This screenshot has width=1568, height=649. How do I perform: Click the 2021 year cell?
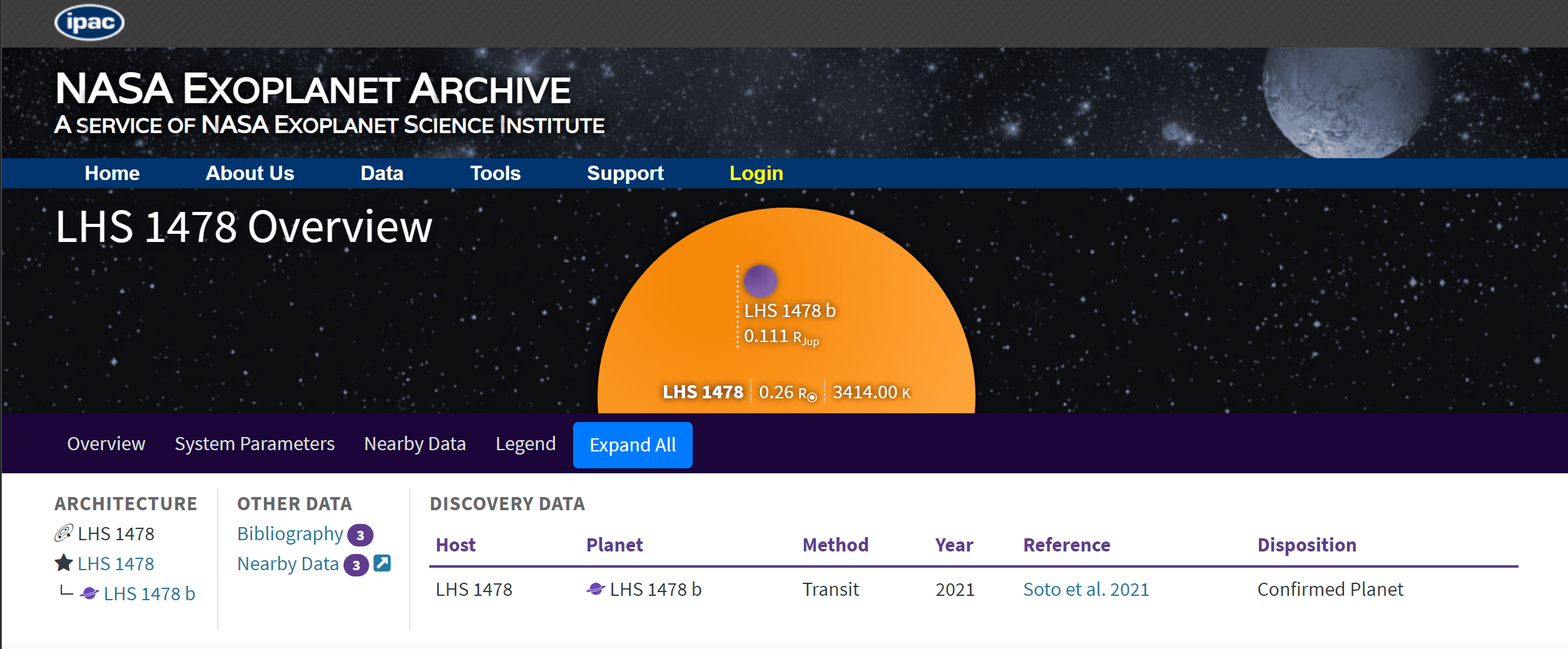pos(955,590)
